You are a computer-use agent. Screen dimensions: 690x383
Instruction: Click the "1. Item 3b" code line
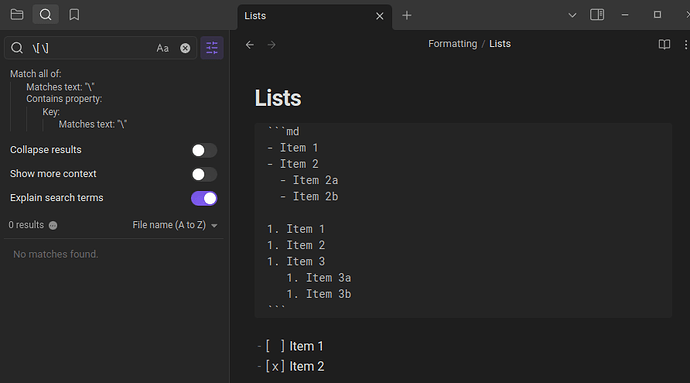coord(319,294)
